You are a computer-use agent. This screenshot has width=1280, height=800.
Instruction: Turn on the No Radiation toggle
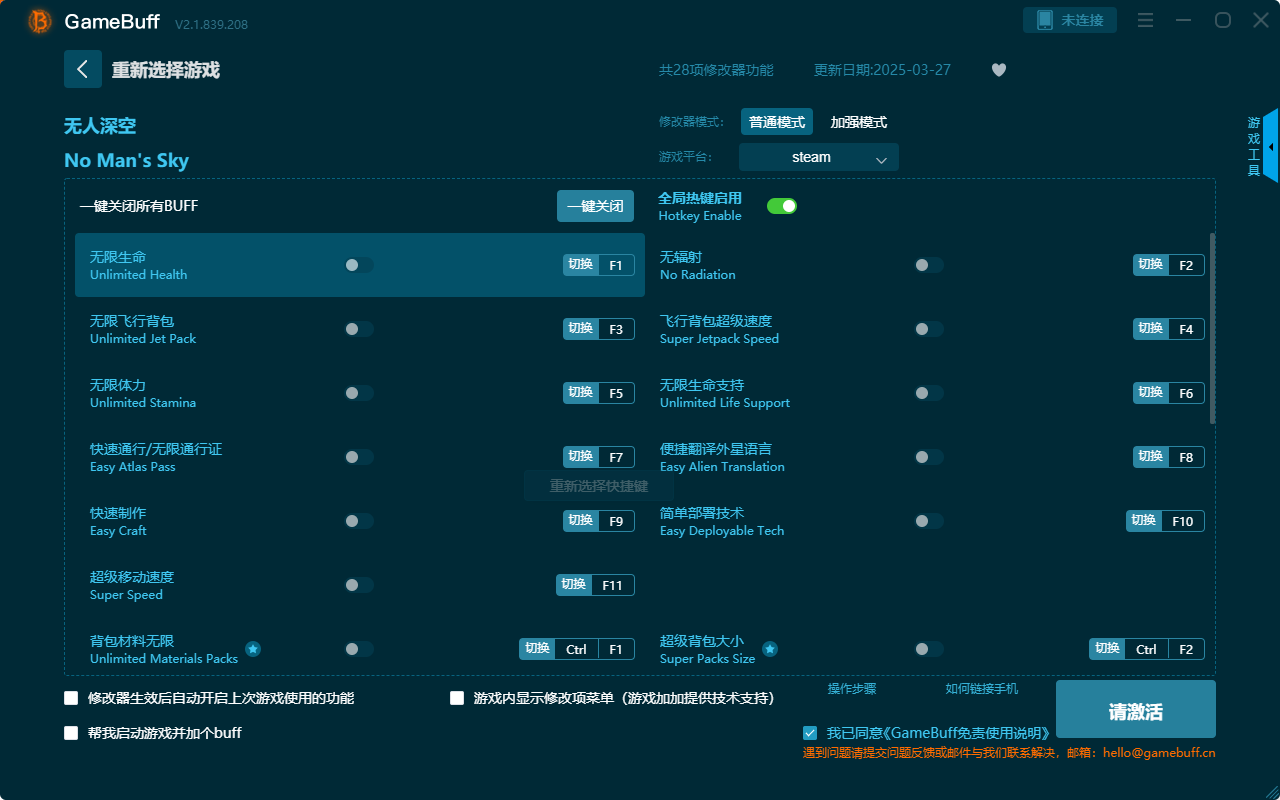click(x=927, y=264)
